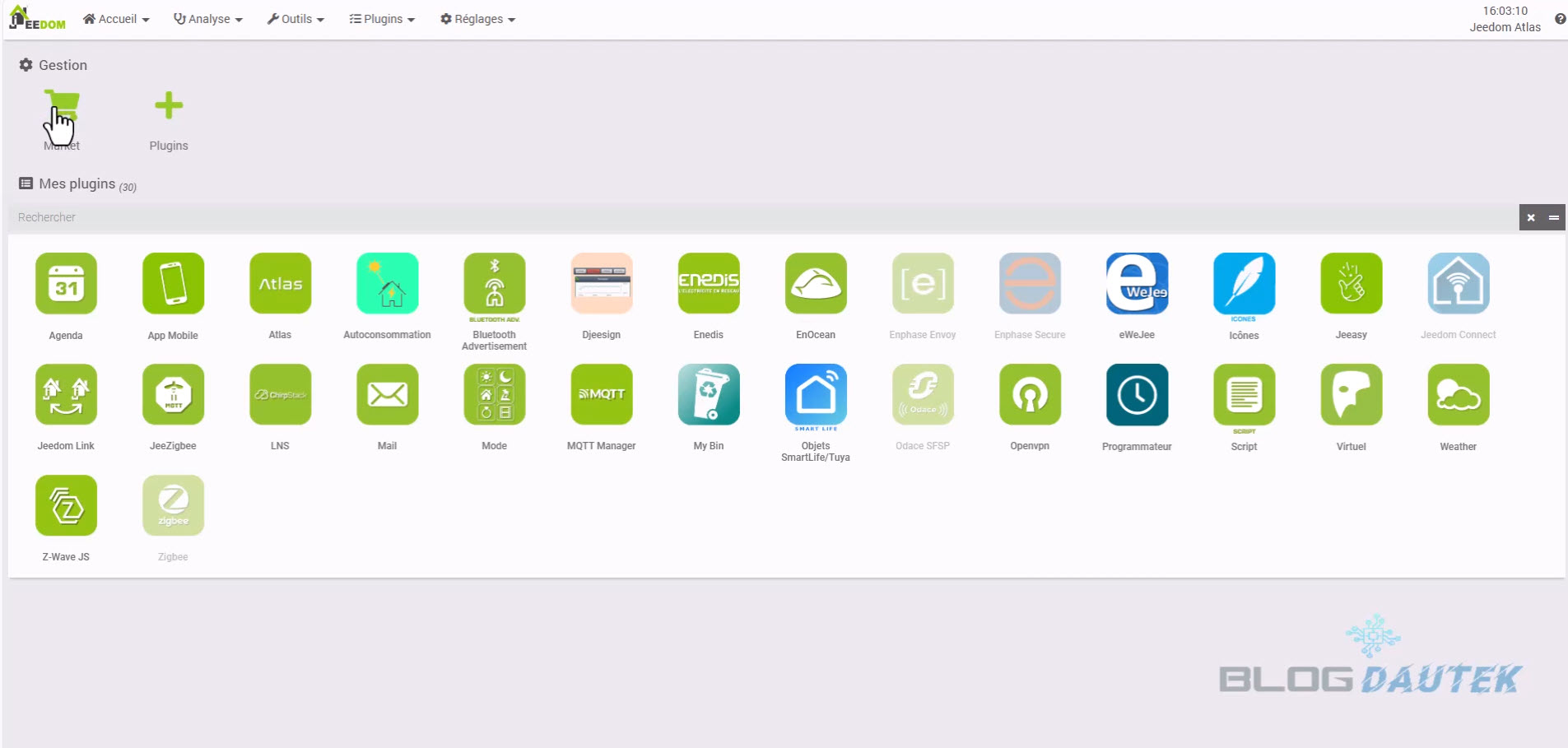Click the Jeedom logo
This screenshot has height=748, width=1568.
tap(38, 18)
